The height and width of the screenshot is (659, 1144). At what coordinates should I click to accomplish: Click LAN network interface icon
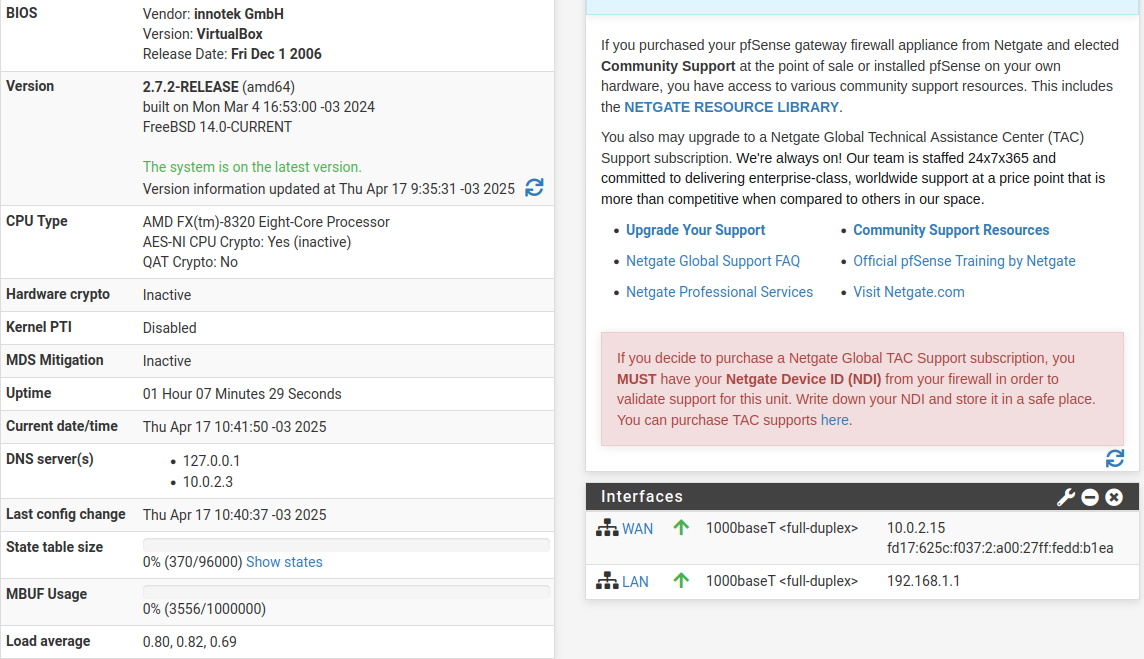pyautogui.click(x=607, y=581)
